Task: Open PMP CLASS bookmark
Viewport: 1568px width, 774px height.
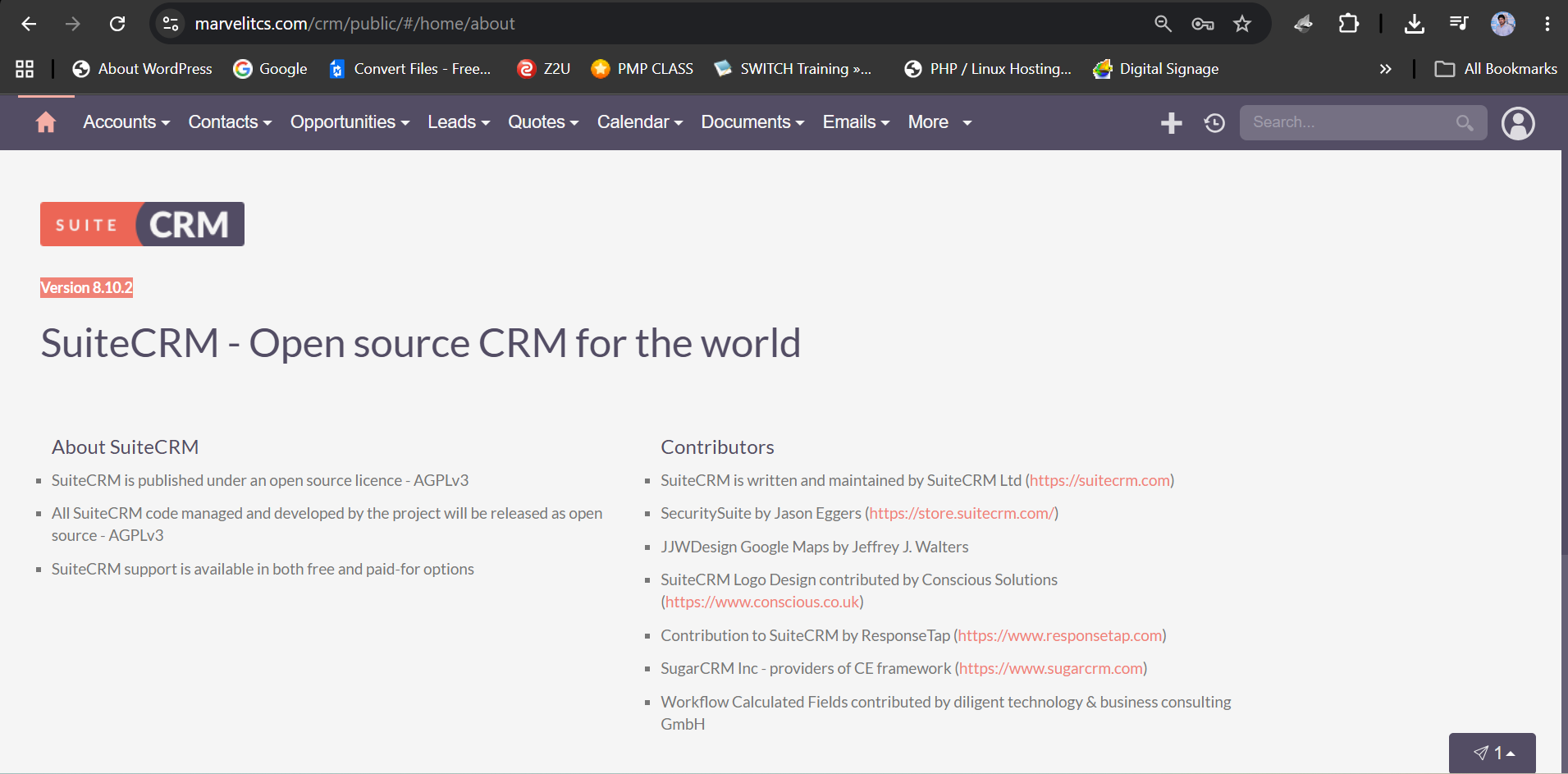Action: coord(642,69)
